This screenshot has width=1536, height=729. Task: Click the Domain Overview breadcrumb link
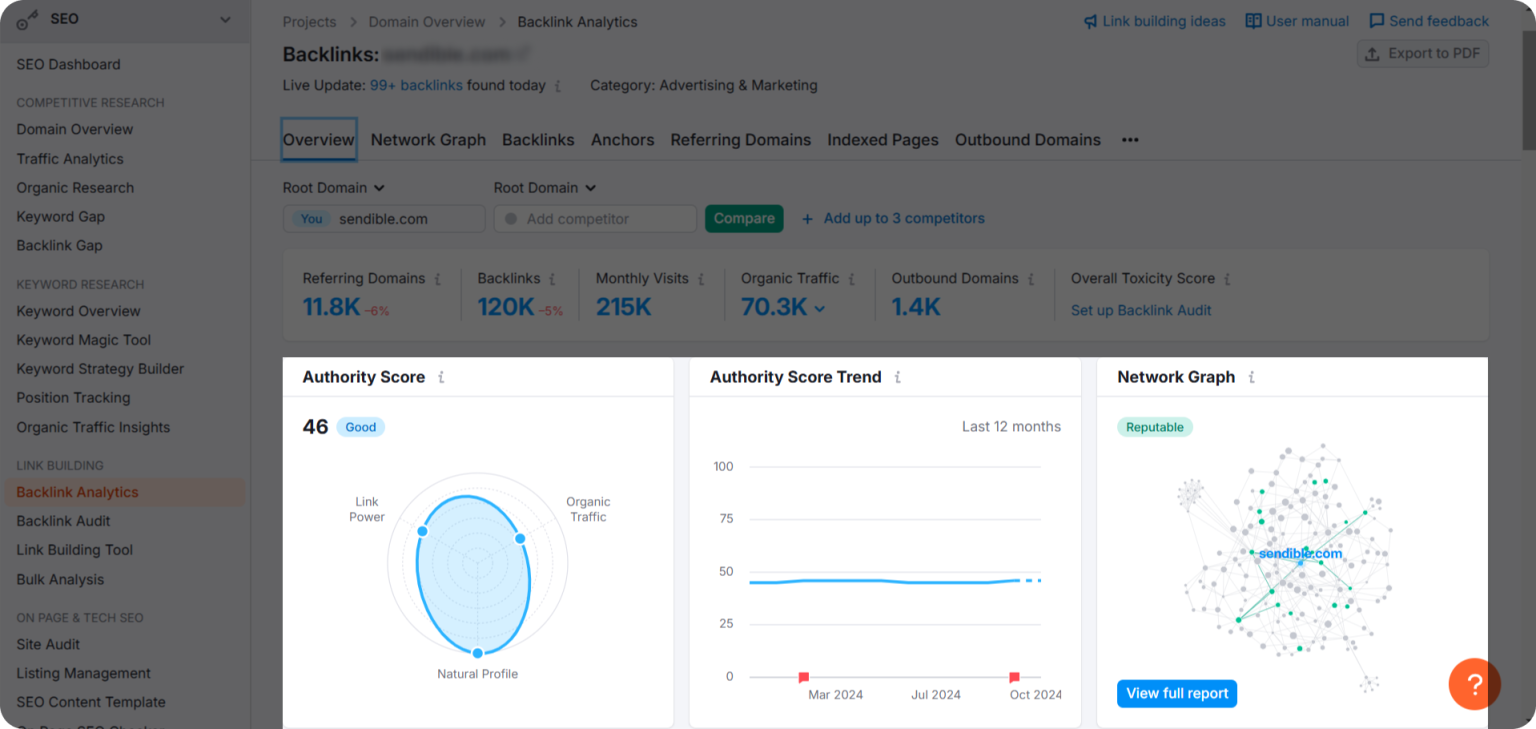427,22
